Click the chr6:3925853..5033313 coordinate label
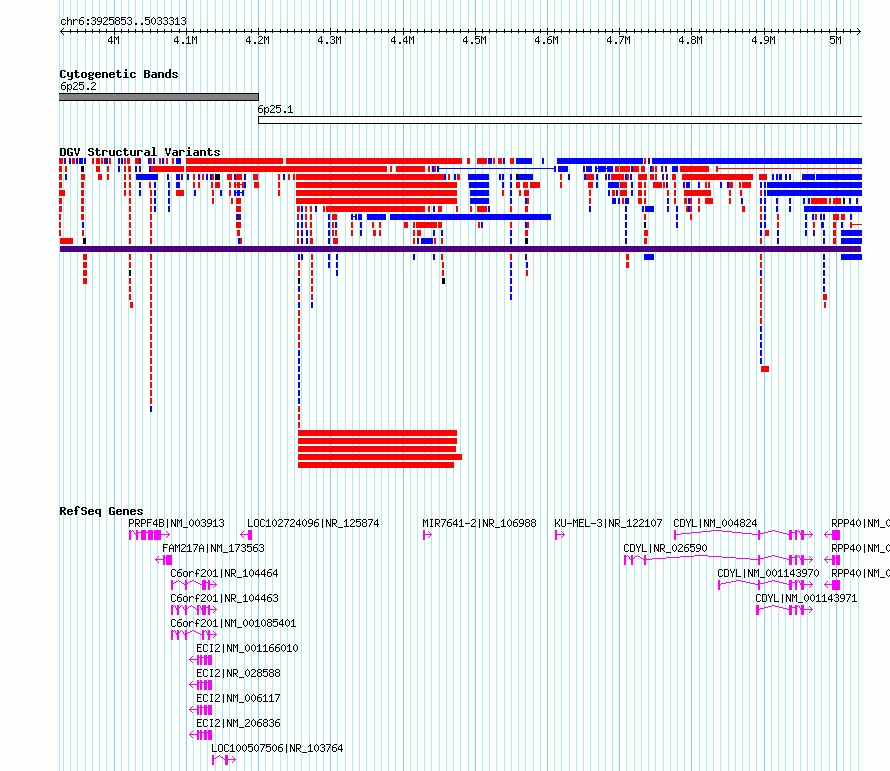The height and width of the screenshot is (771, 890). tap(123, 21)
